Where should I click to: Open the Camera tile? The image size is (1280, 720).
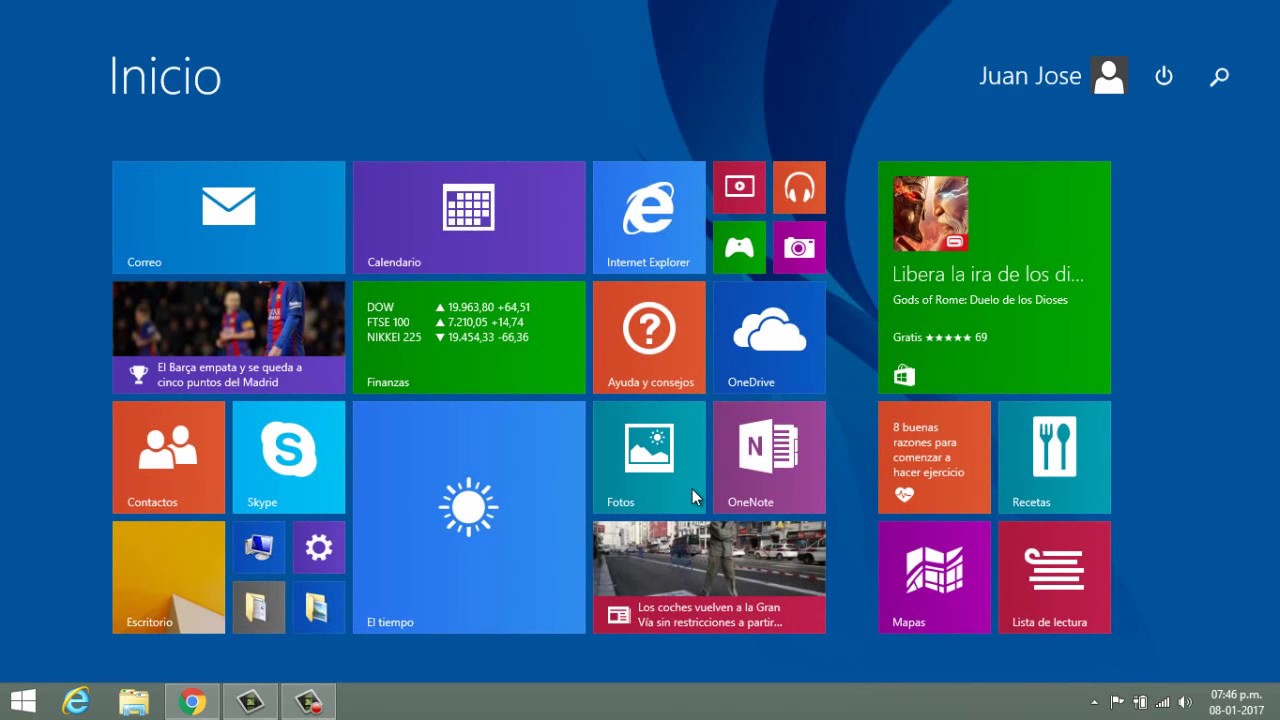pyautogui.click(x=799, y=247)
